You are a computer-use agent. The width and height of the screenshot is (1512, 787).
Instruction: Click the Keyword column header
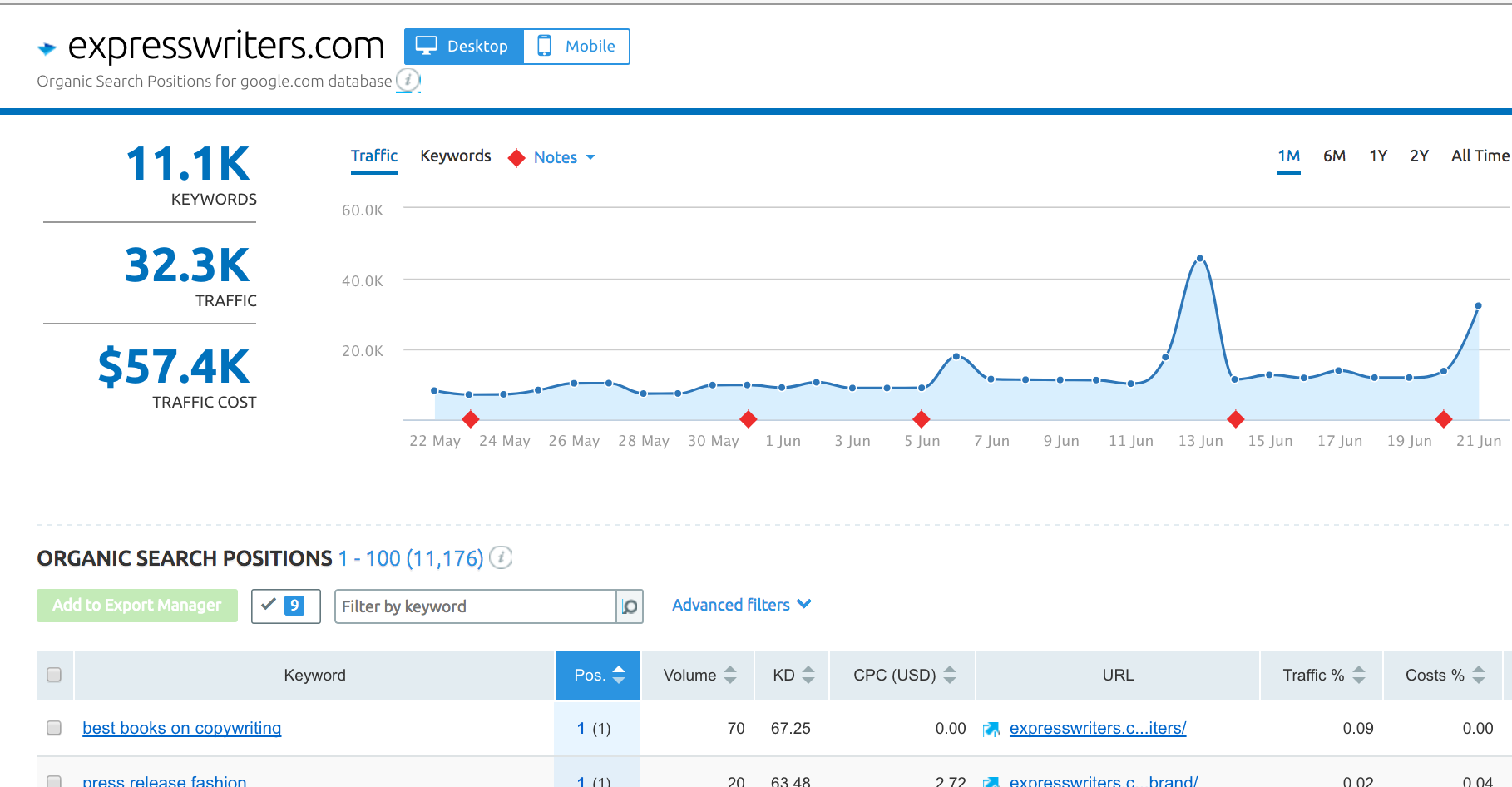tap(314, 676)
